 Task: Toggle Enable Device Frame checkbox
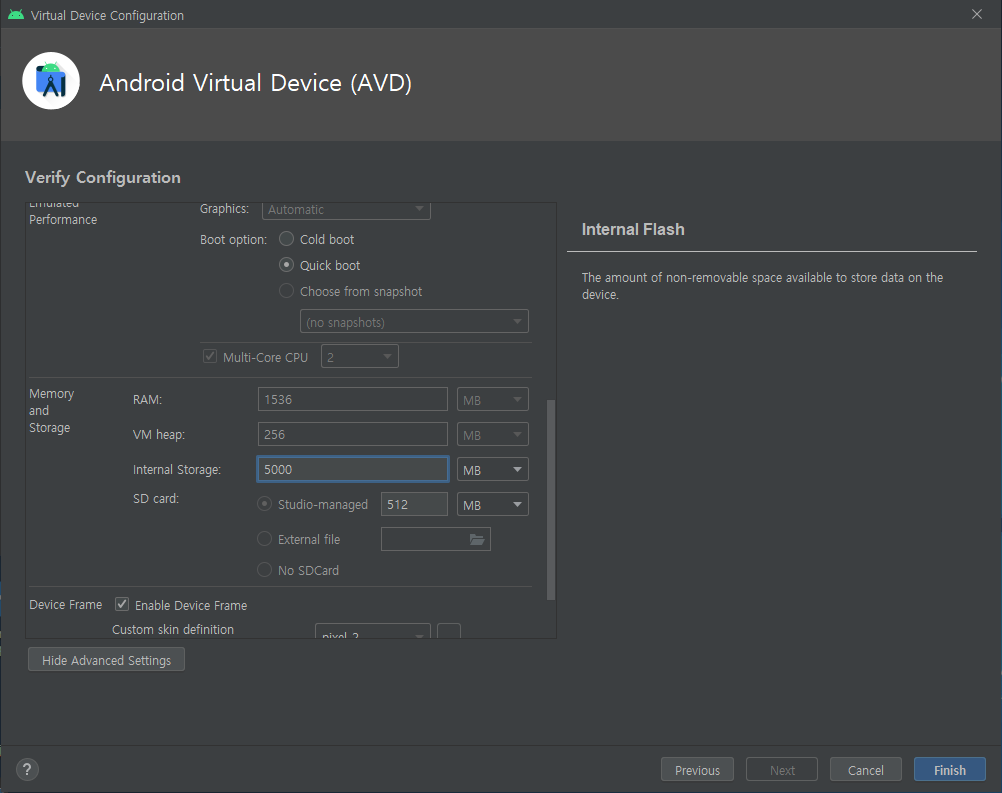[122, 604]
